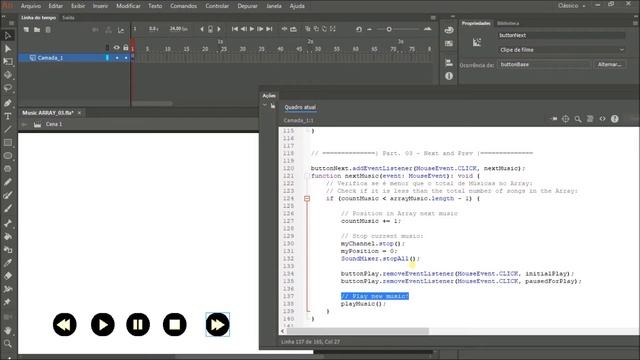The height and width of the screenshot is (360, 640).
Task: Select the Line tool
Action: (8, 129)
